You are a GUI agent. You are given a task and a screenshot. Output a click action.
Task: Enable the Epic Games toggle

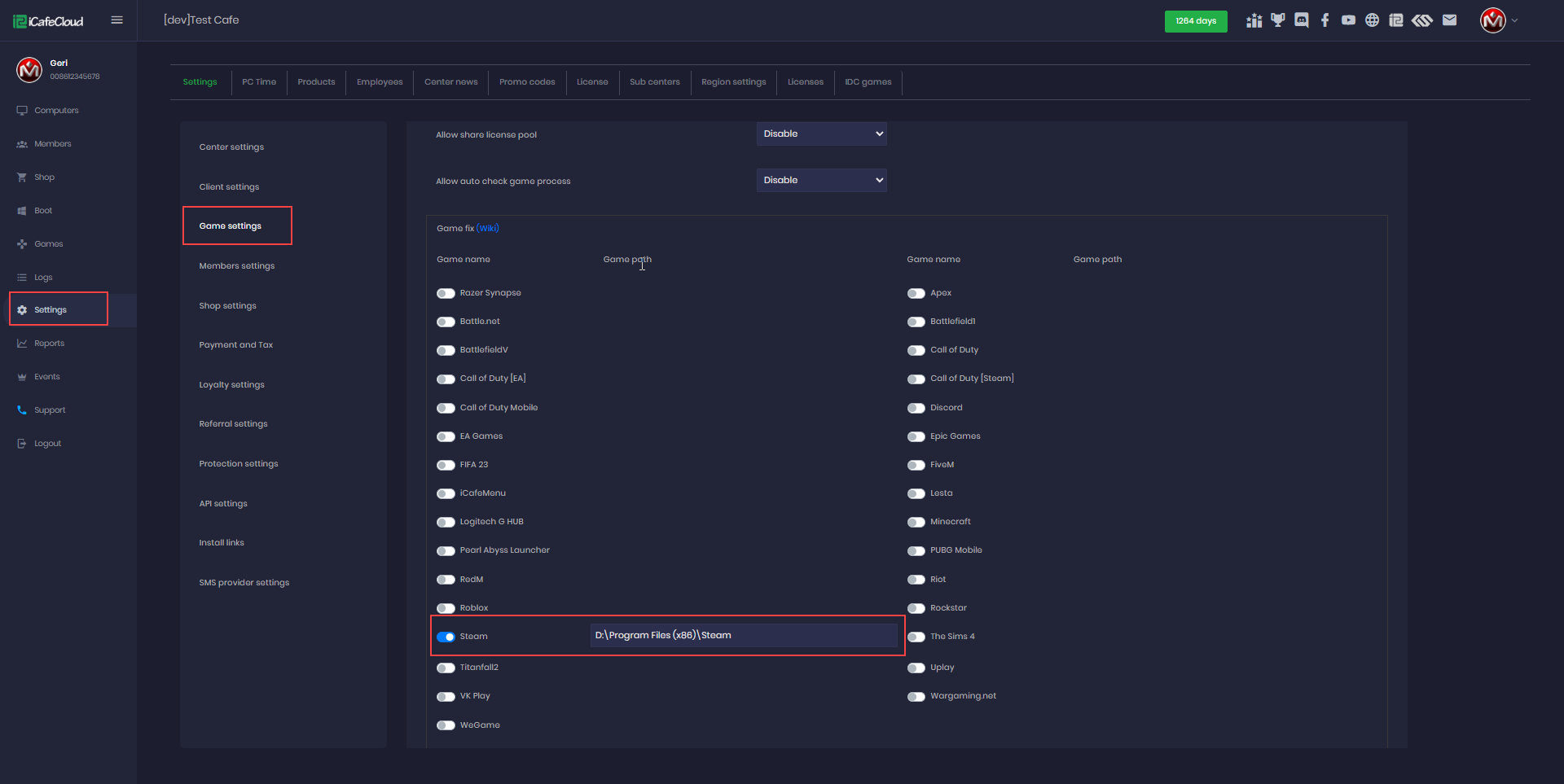coord(916,437)
